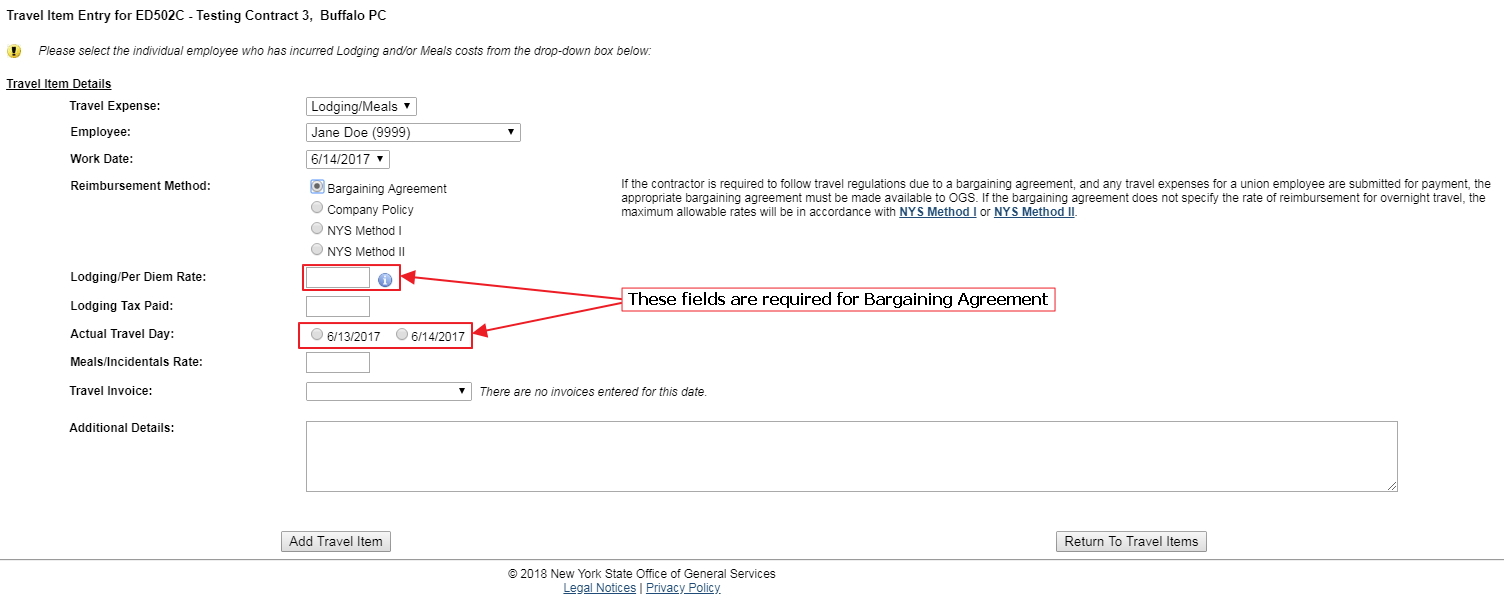Select 6/14/2017 as Actual Travel Day

coord(402,335)
